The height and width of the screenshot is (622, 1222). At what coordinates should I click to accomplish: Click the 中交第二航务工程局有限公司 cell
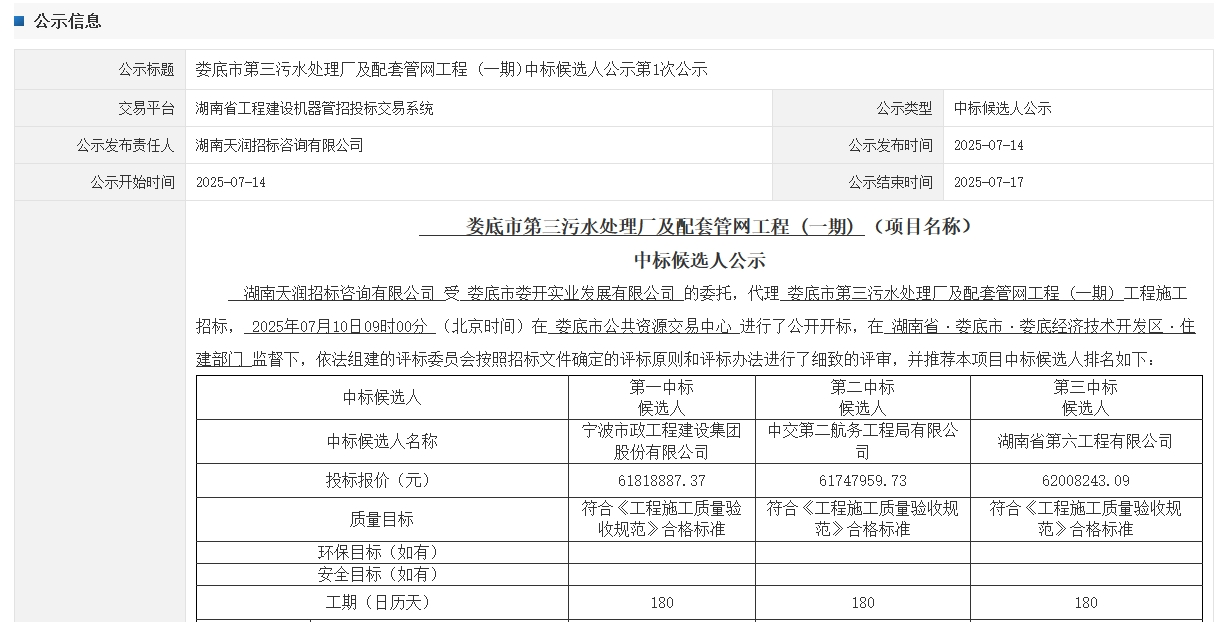(x=862, y=441)
